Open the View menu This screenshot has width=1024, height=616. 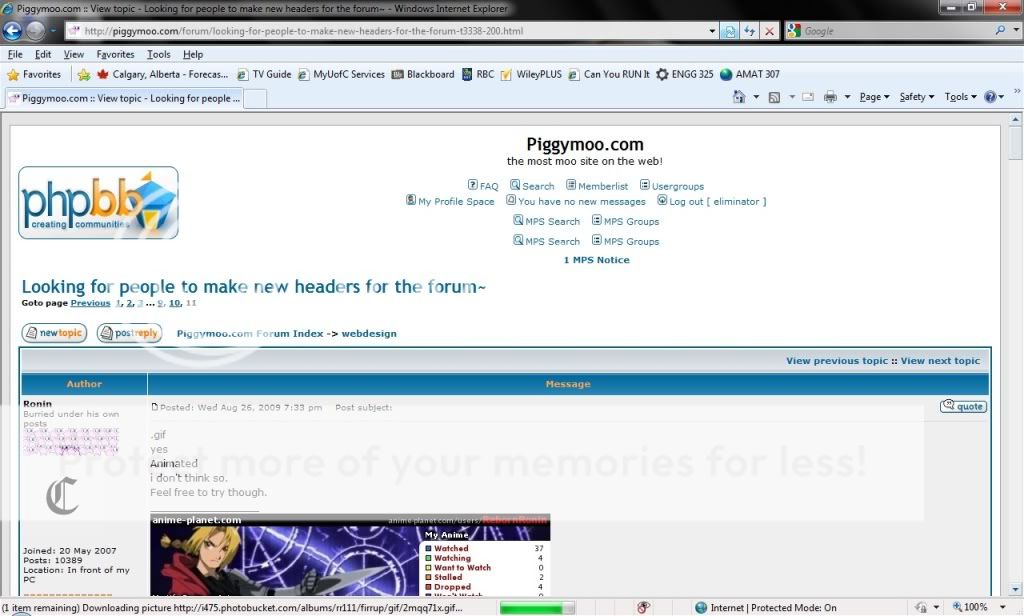point(73,54)
